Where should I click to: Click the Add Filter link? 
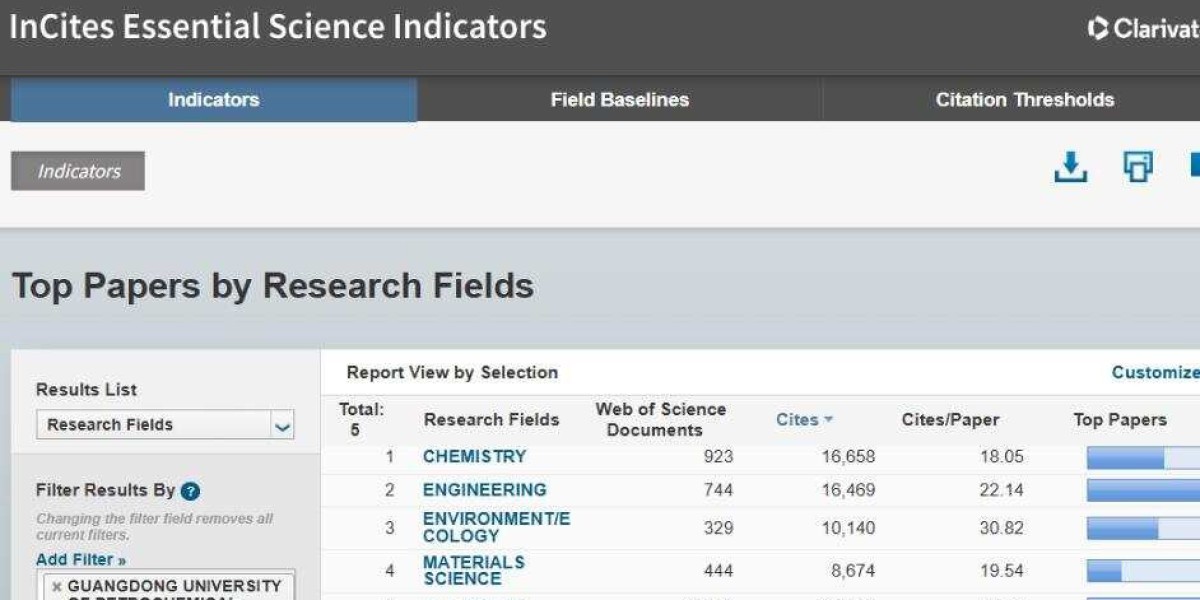(x=81, y=560)
